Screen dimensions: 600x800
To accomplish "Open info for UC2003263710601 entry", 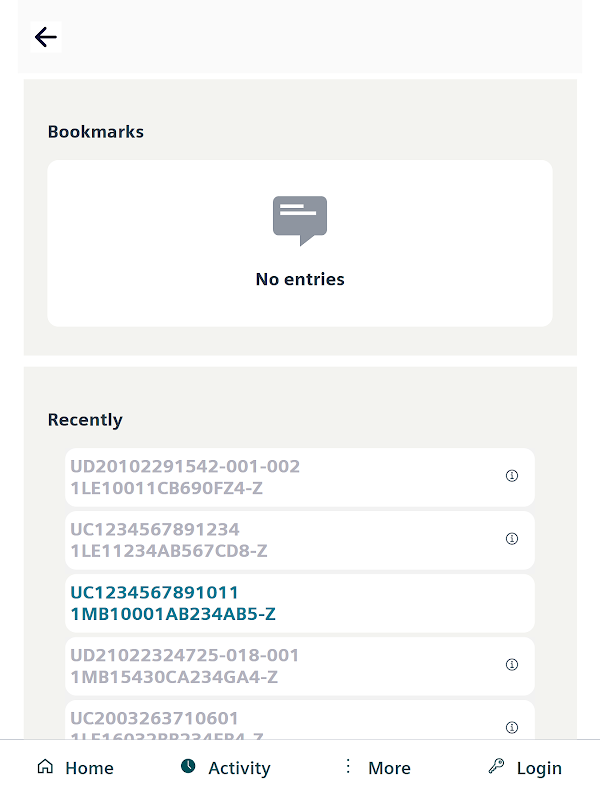I will tap(512, 727).
